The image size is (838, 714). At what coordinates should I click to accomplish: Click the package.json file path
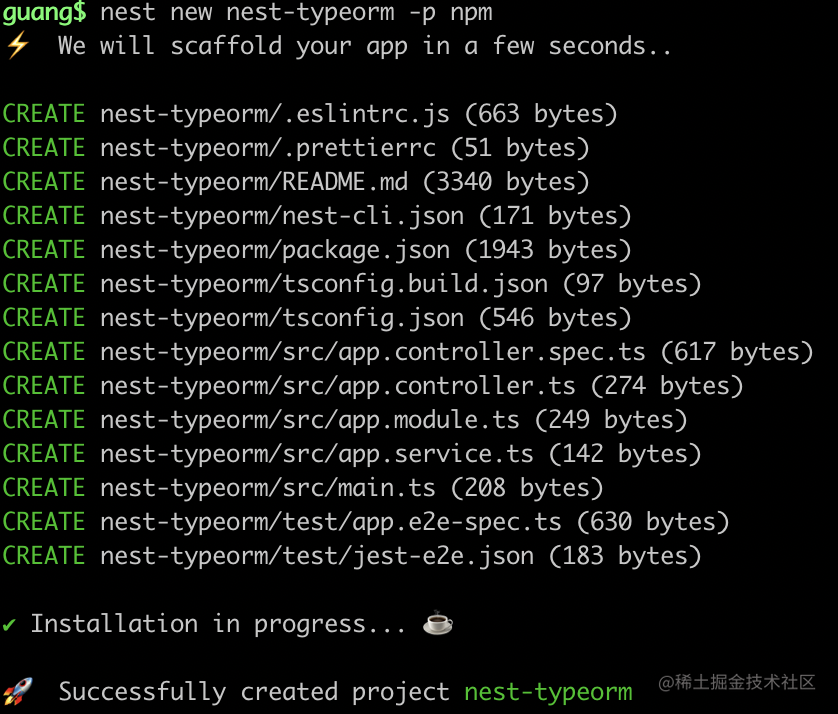click(x=275, y=250)
